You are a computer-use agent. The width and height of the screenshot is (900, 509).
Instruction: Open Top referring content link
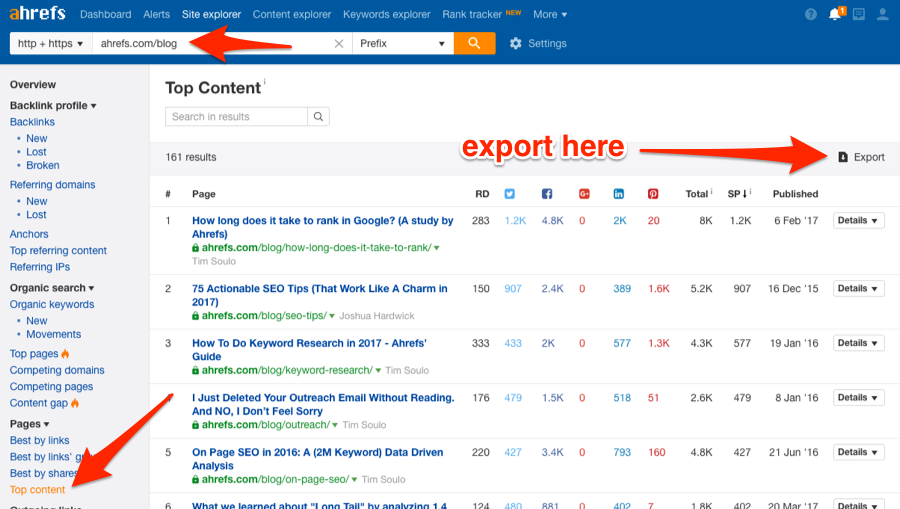58,251
